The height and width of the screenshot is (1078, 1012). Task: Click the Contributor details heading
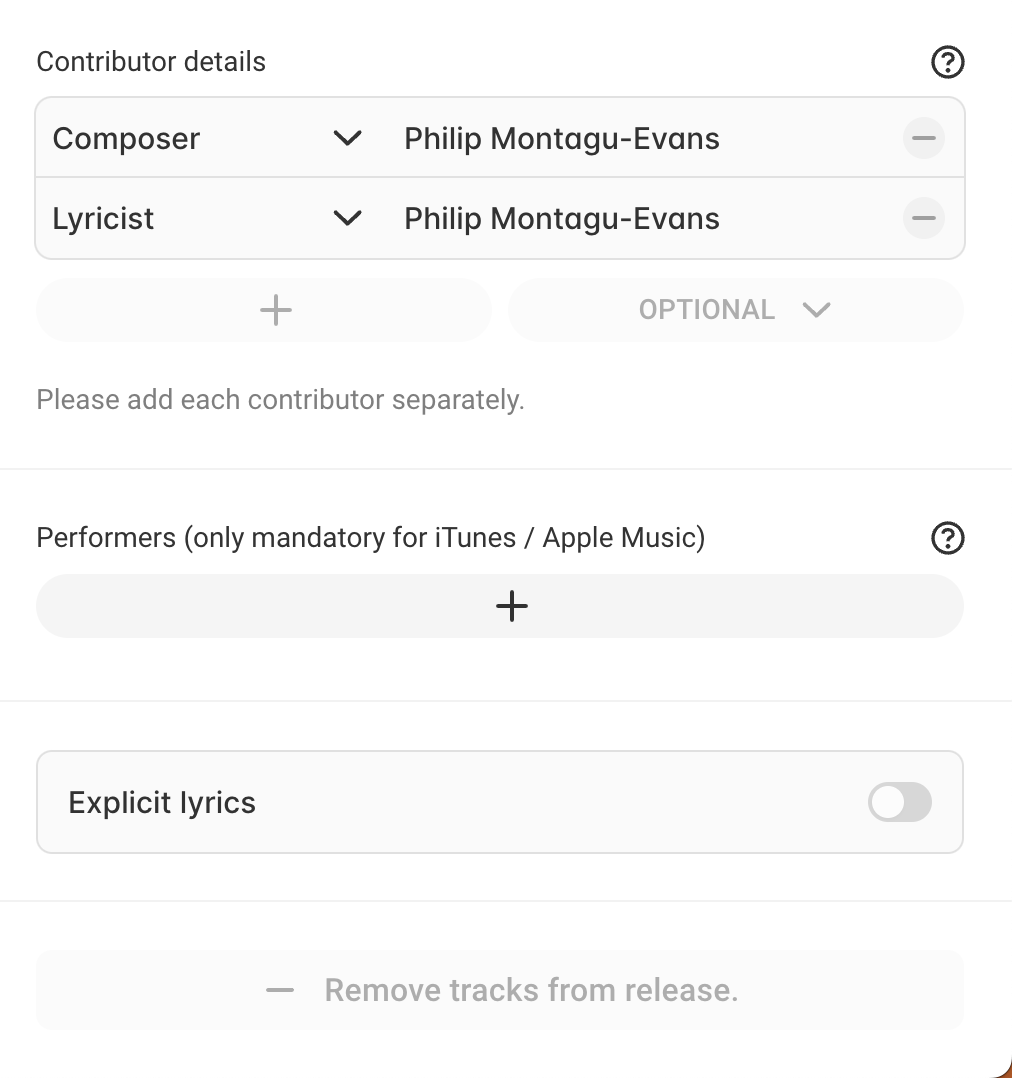click(151, 62)
